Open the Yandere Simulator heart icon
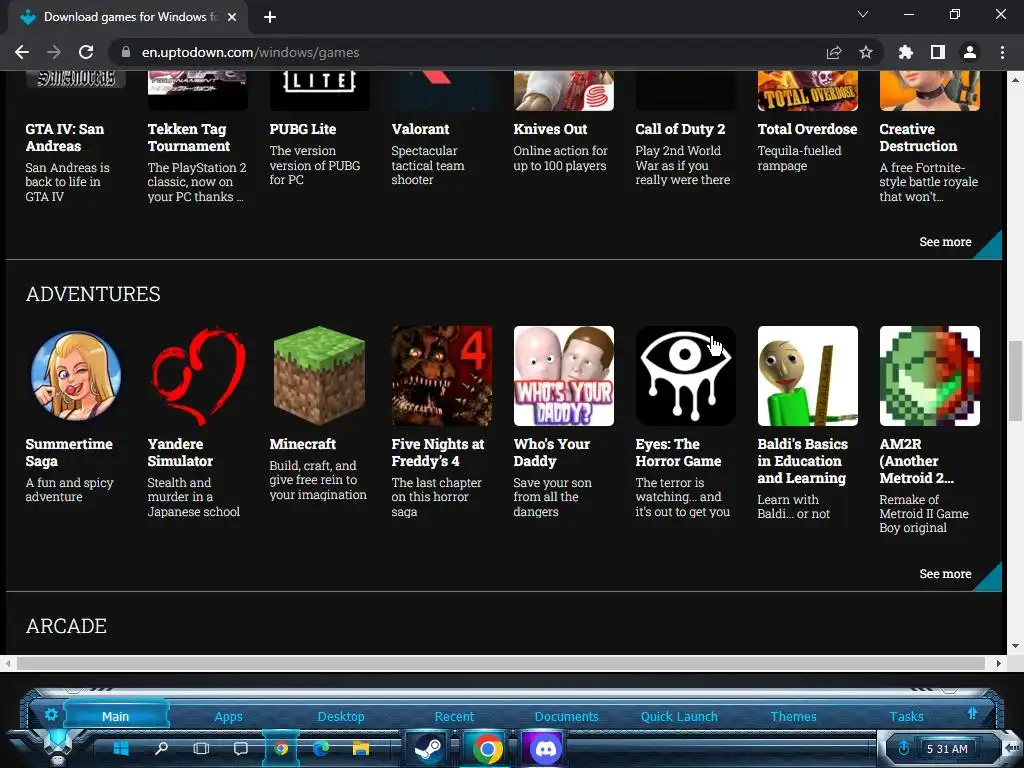1024x768 pixels. 198,376
